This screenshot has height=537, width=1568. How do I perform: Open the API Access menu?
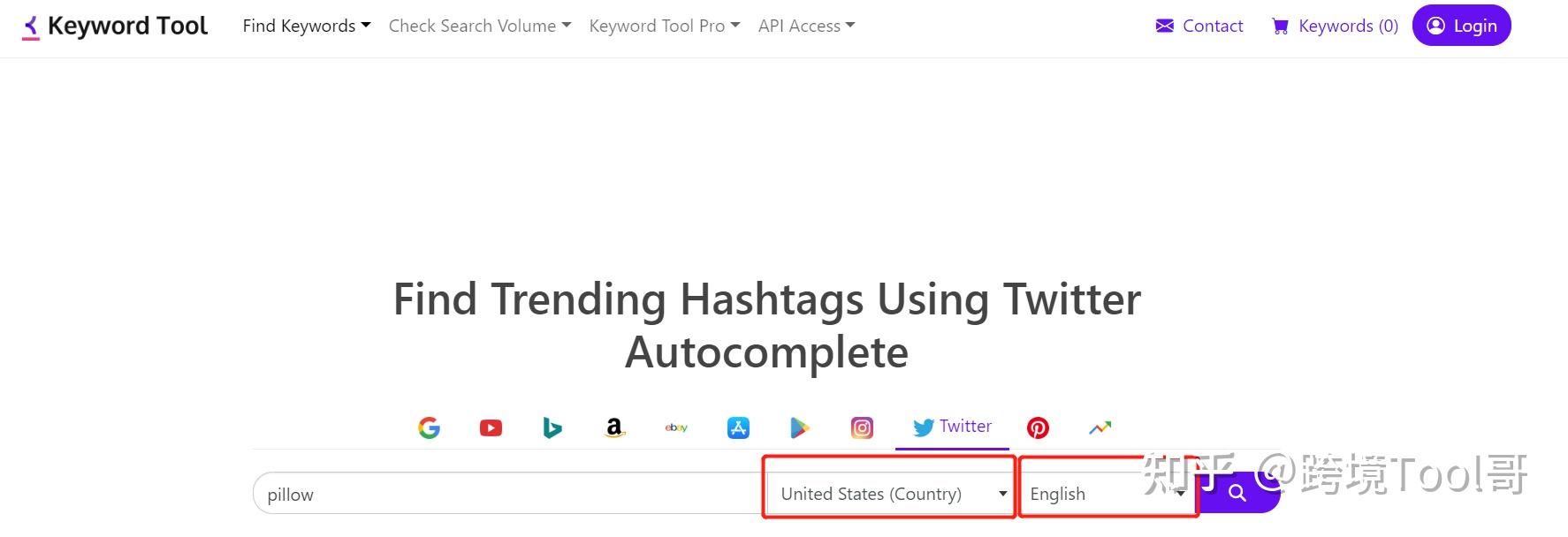[806, 26]
